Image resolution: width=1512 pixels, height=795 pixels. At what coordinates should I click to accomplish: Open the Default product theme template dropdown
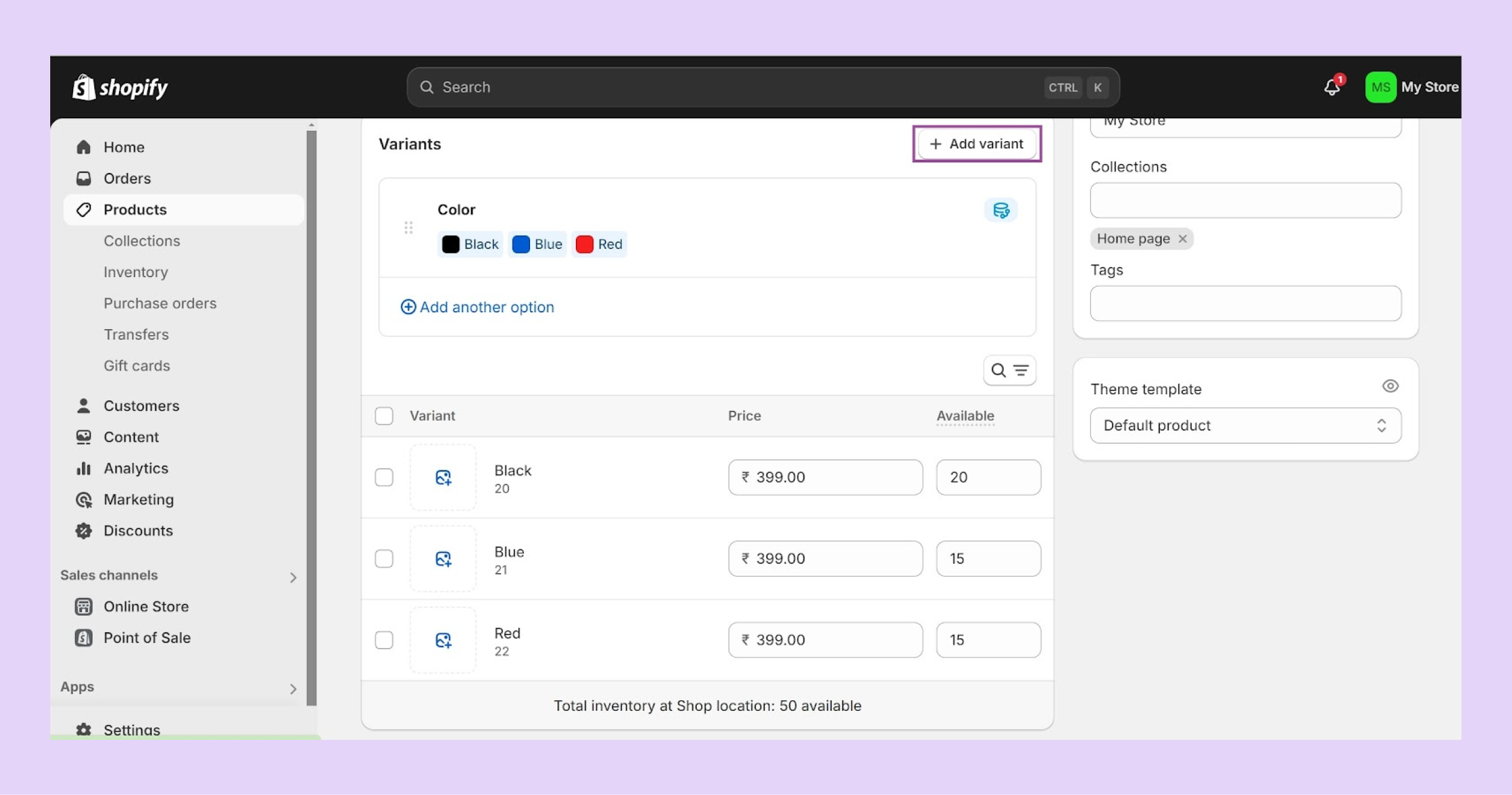click(x=1245, y=426)
